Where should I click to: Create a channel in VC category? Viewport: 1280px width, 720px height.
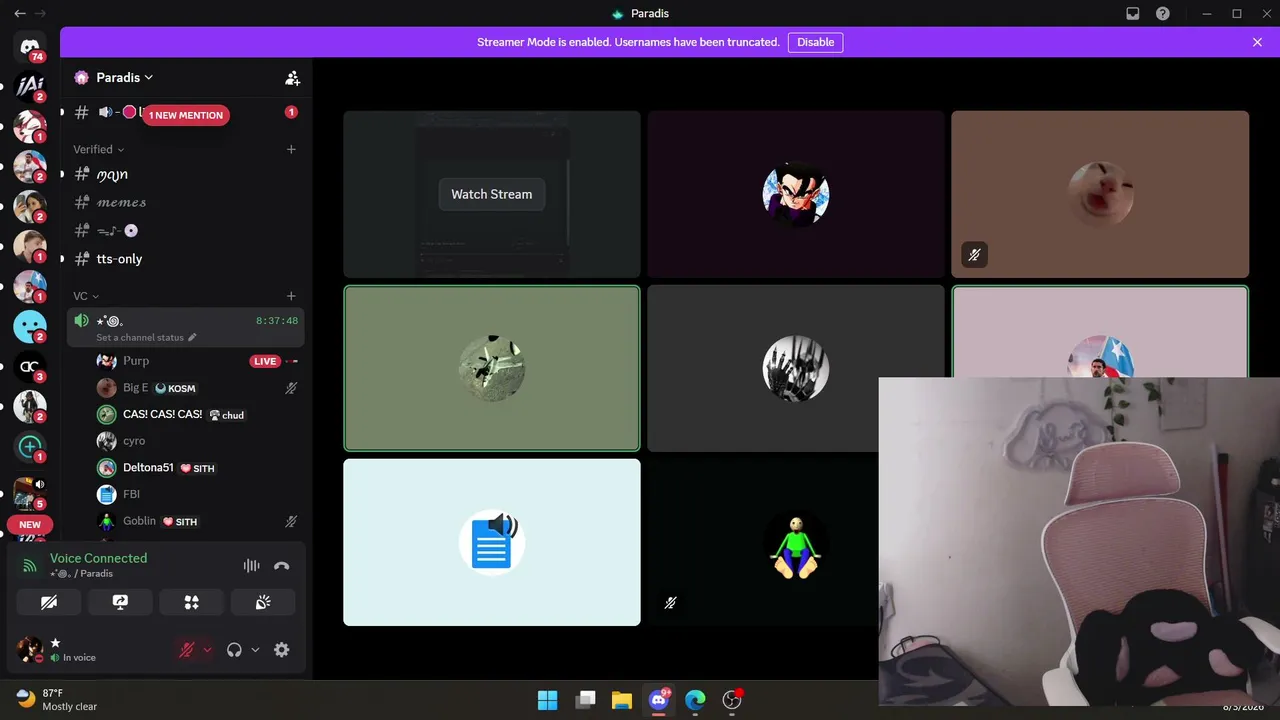[x=291, y=296]
